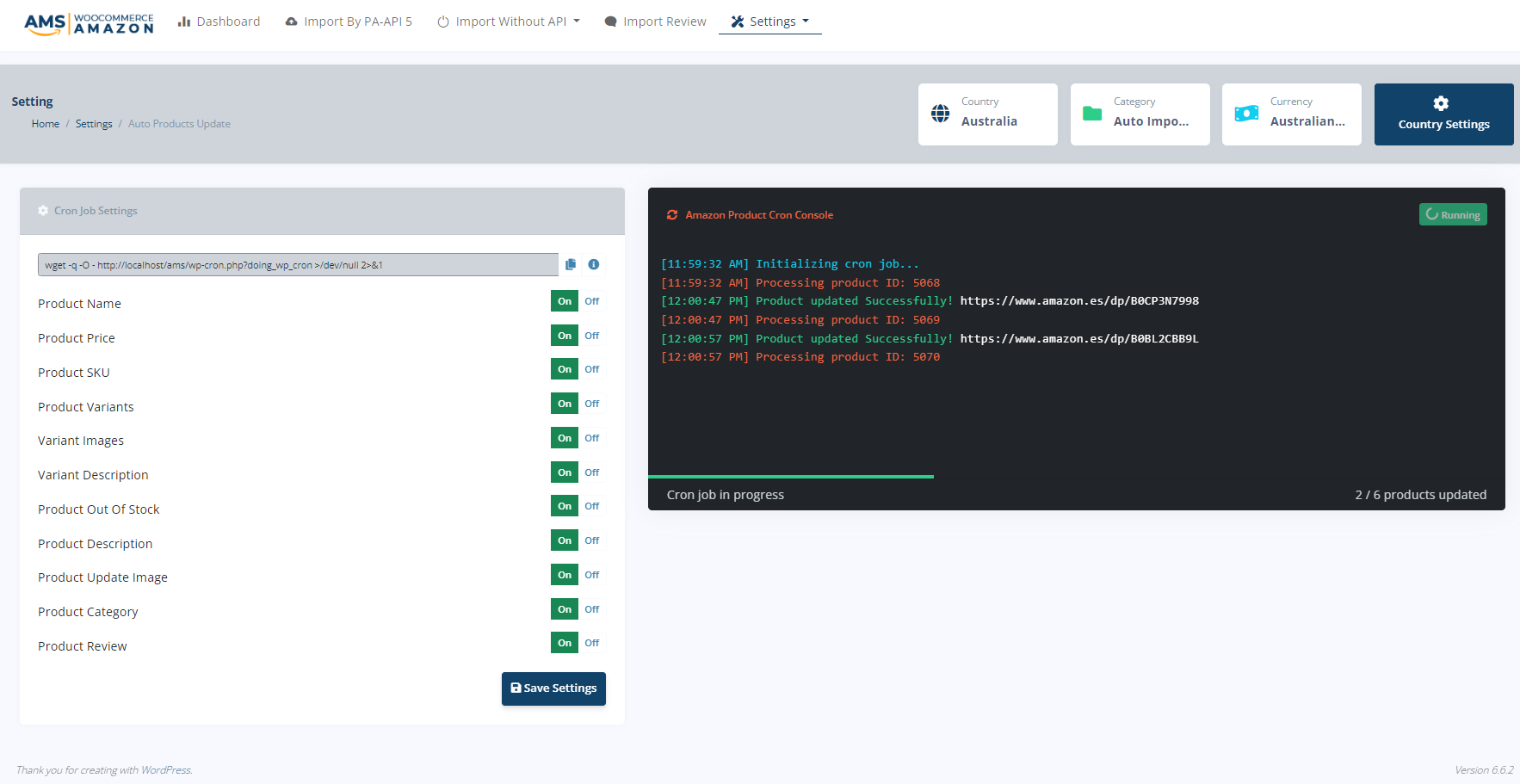Click the gear icon in Country Settings
This screenshot has height=784, width=1520.
coord(1441,103)
